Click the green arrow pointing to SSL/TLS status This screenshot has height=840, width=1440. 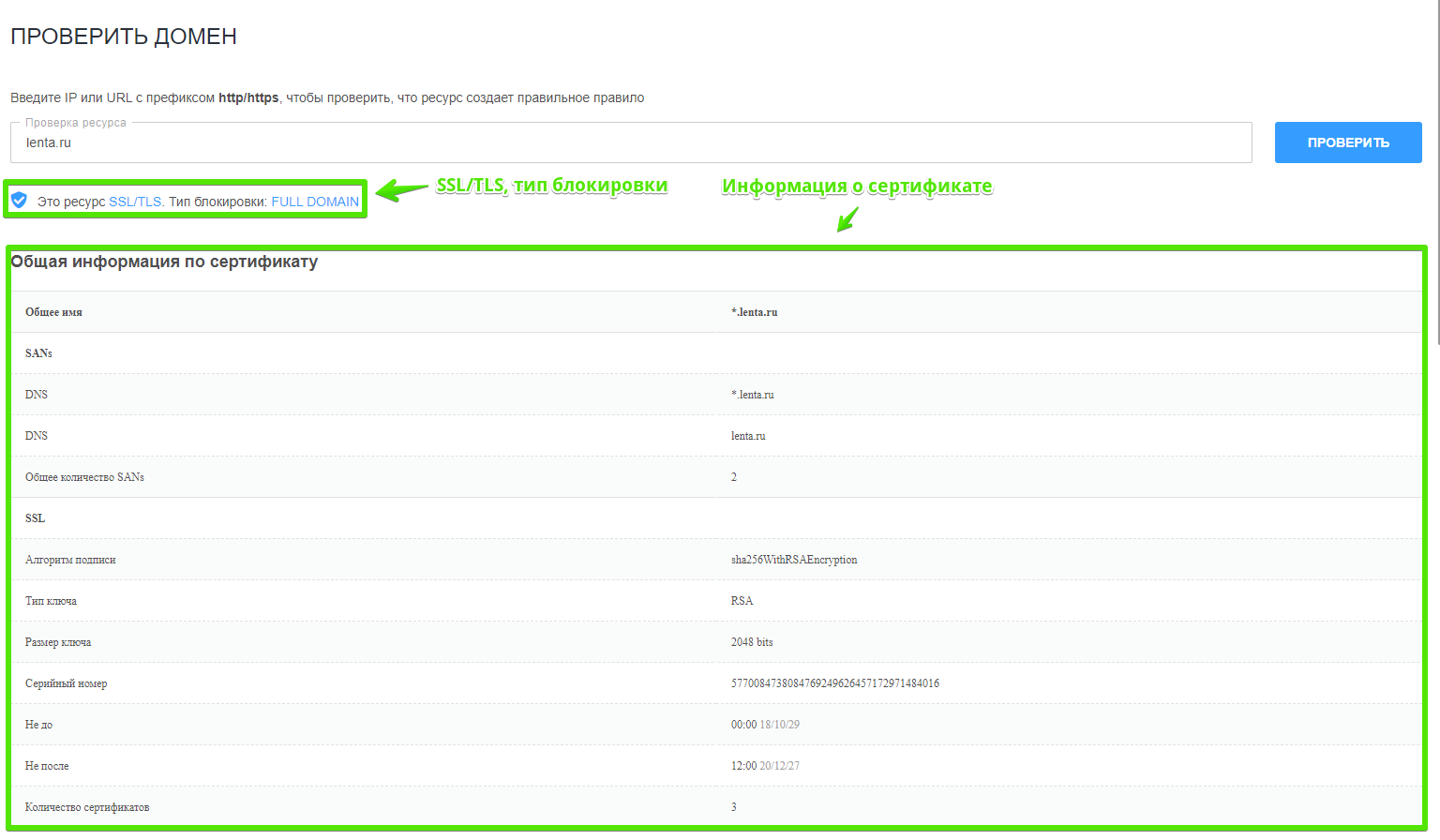click(402, 190)
